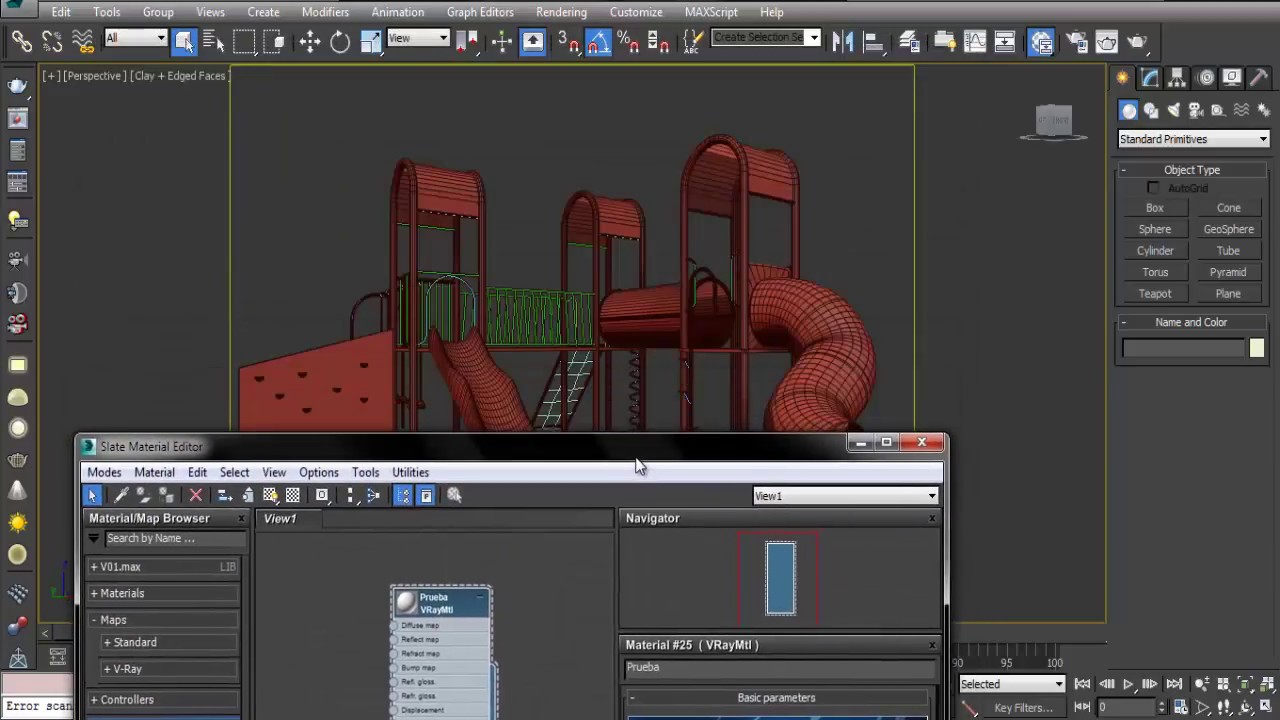Collapse the Maps group in browser

pyautogui.click(x=163, y=620)
